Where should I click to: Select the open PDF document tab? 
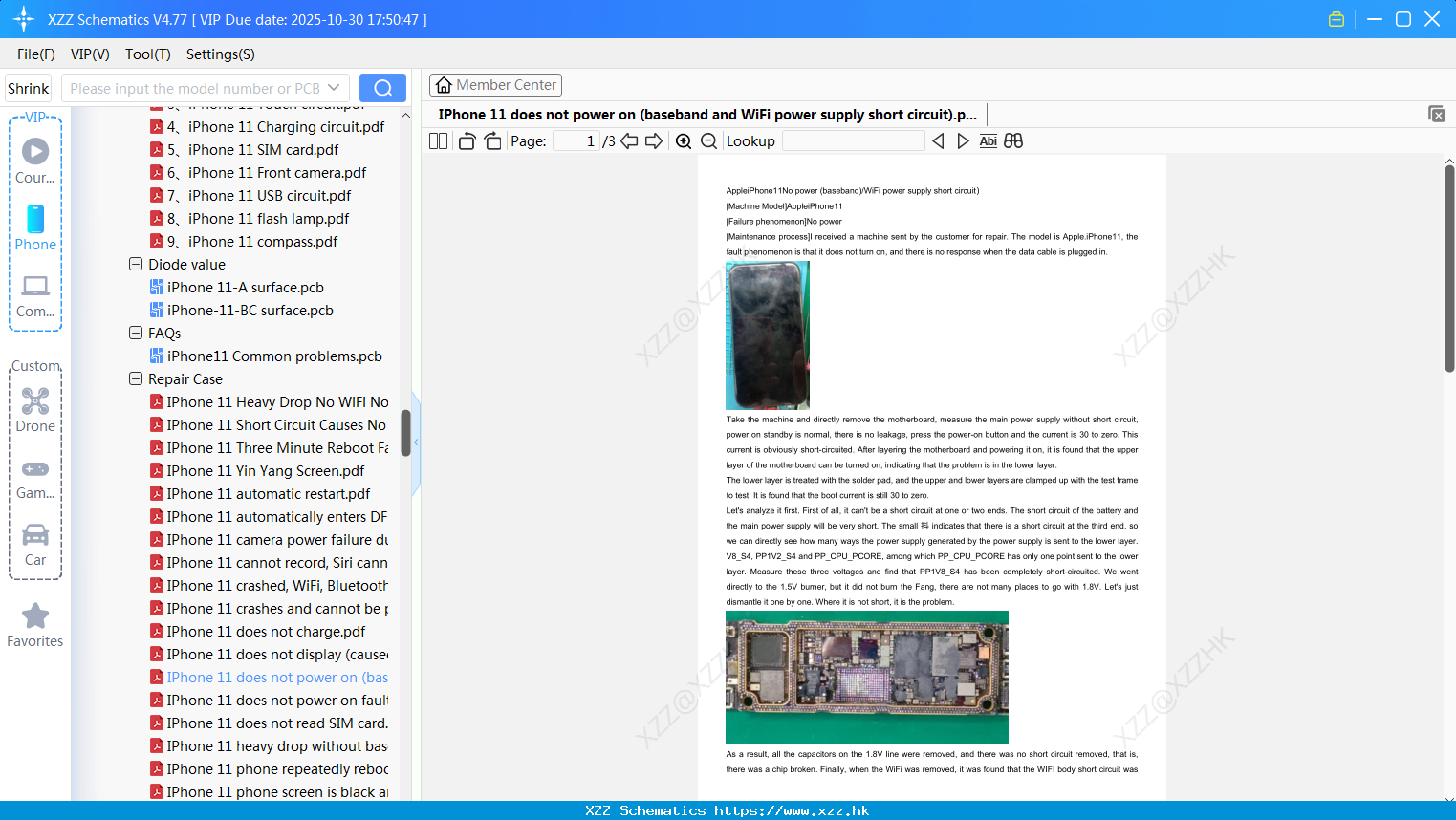[x=707, y=115]
